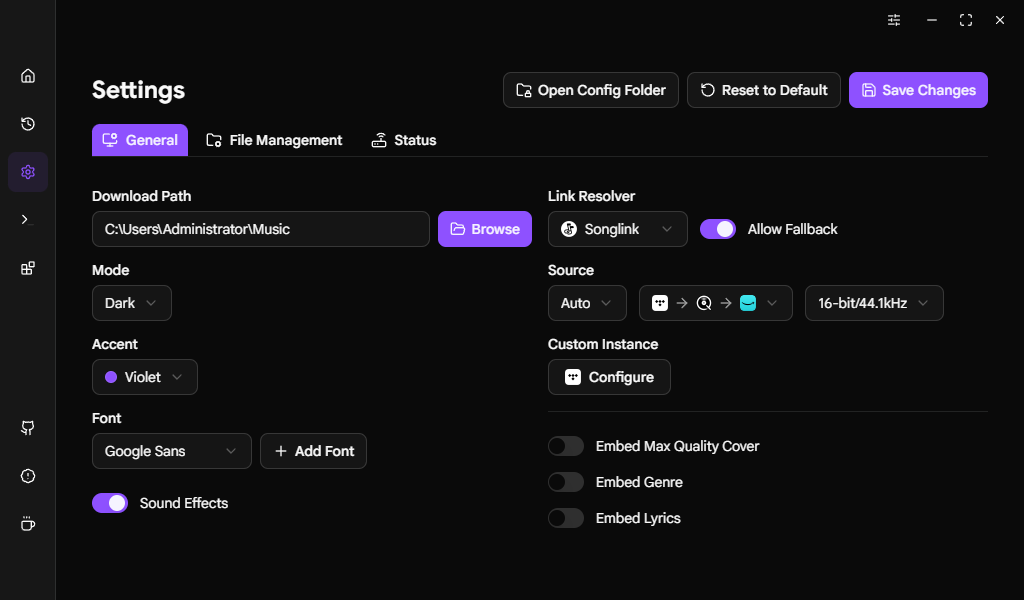The width and height of the screenshot is (1024, 600).
Task: Expand the sidebar using the chevron icon
Action: point(27,219)
